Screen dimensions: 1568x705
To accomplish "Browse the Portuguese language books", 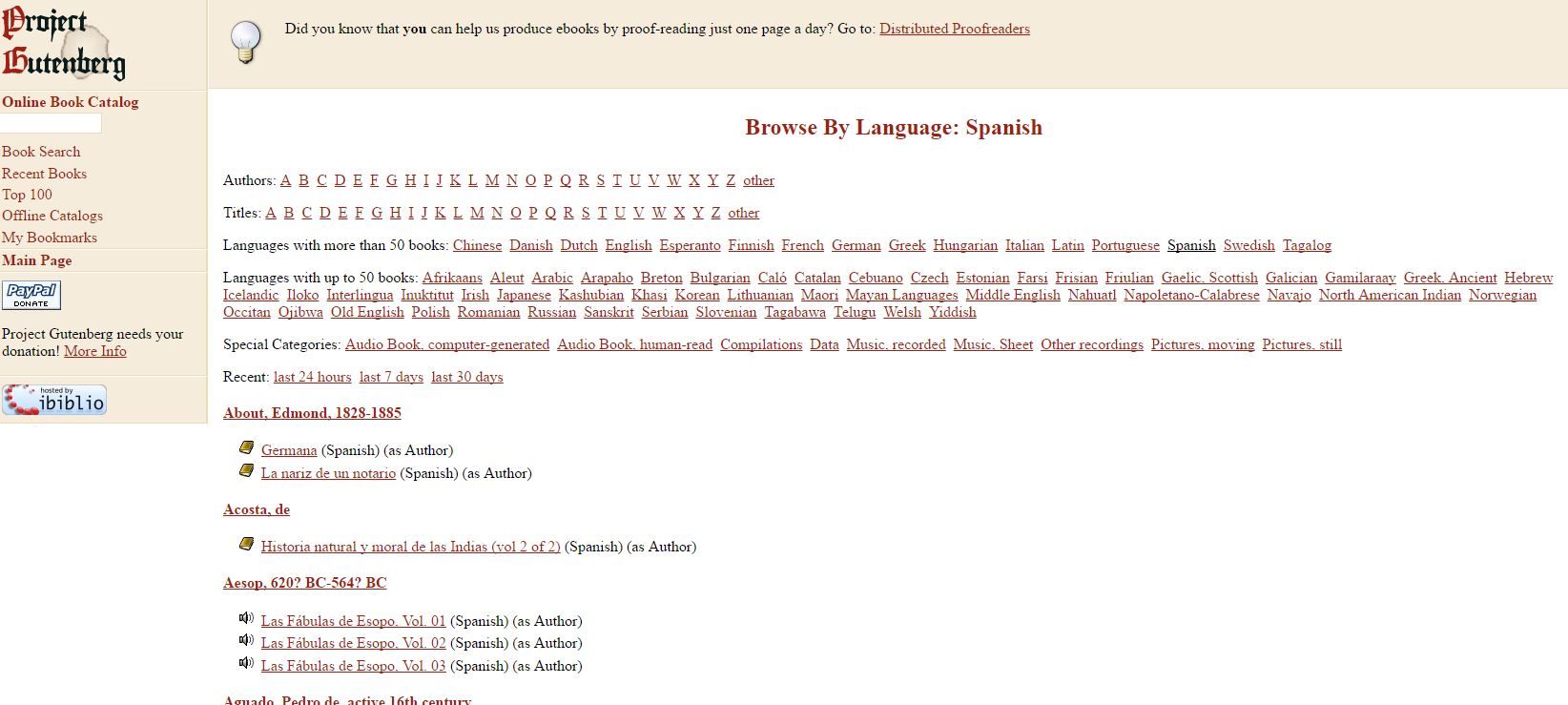I will (1125, 245).
